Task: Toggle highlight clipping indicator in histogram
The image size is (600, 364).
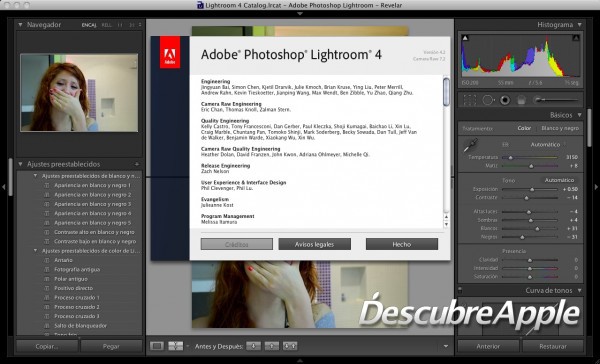Action: tap(576, 38)
